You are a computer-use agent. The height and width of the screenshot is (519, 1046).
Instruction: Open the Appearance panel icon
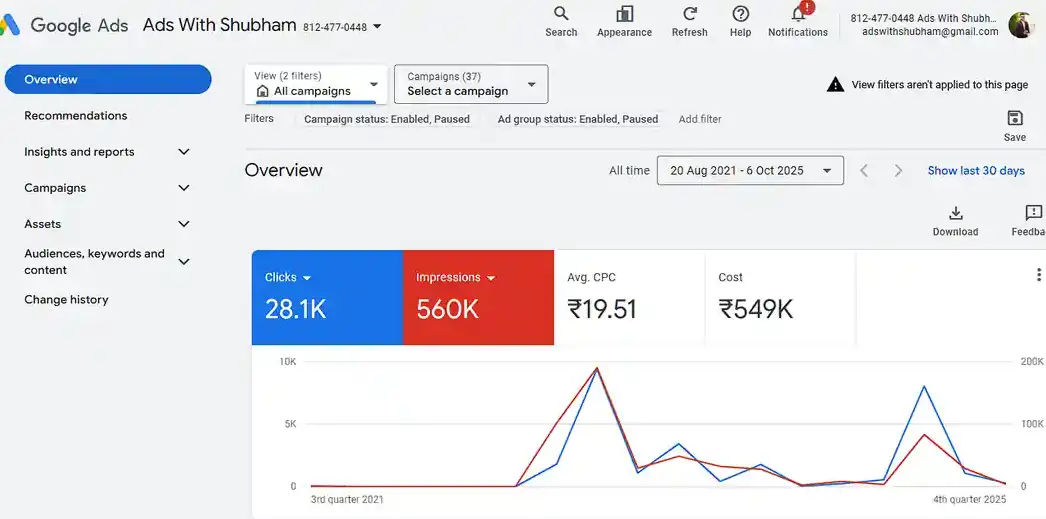point(624,13)
